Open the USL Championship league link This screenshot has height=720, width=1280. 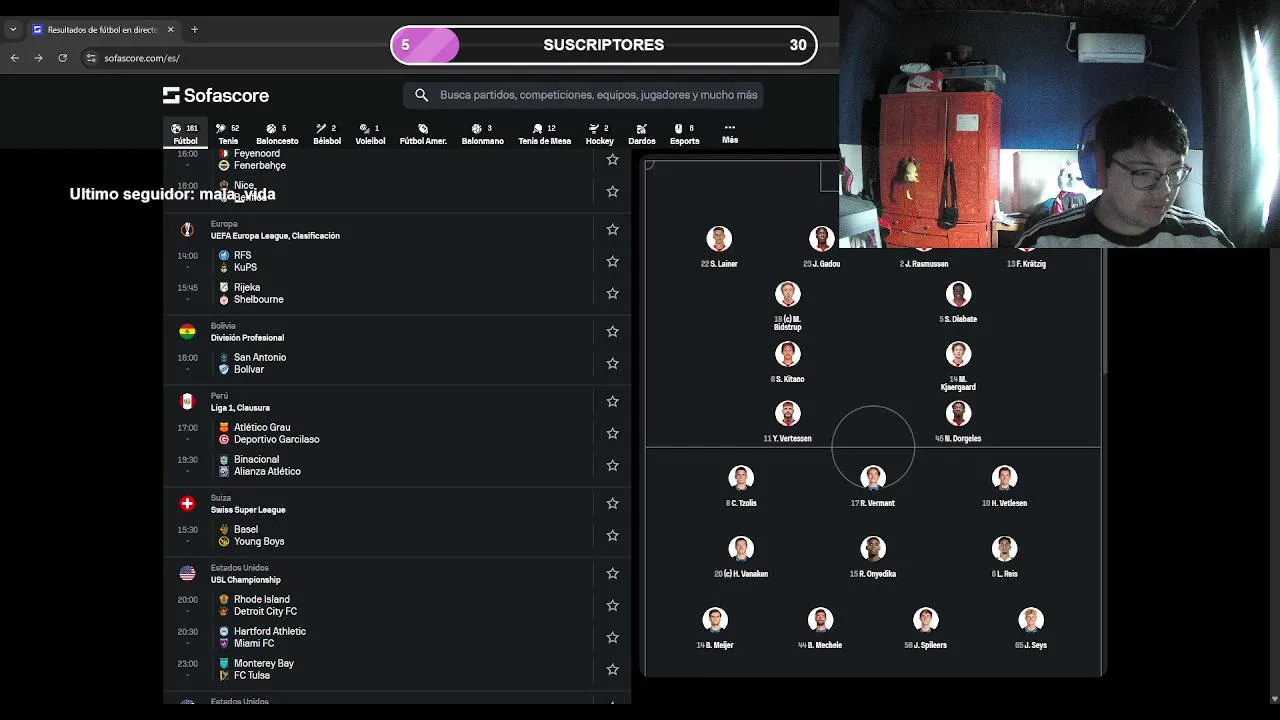pyautogui.click(x=245, y=580)
